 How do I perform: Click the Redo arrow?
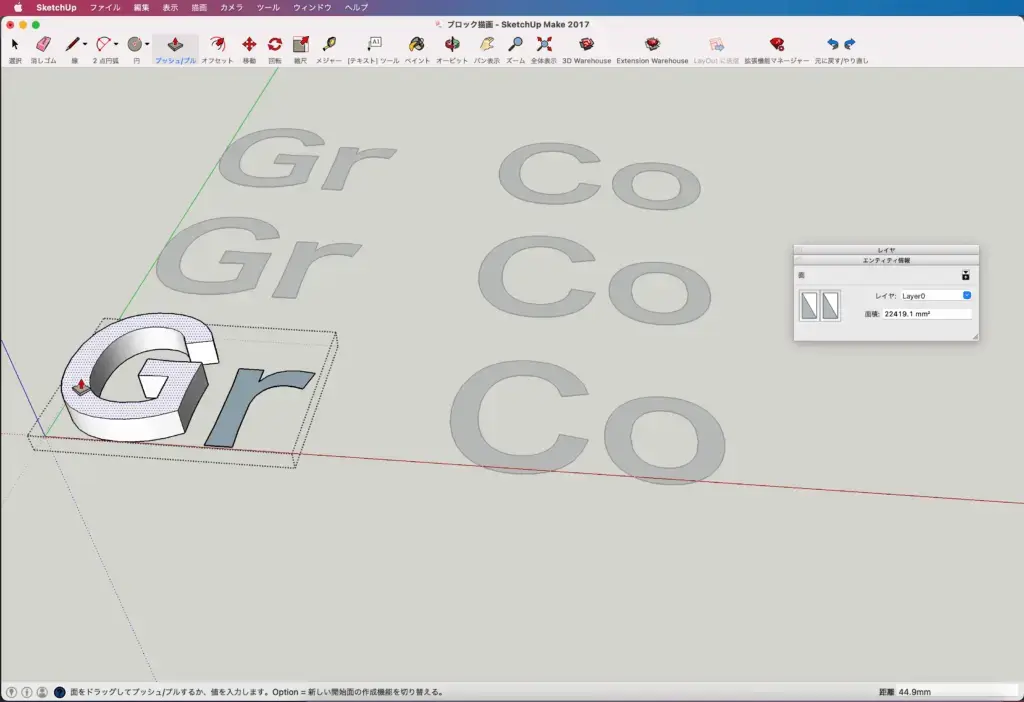click(x=850, y=44)
